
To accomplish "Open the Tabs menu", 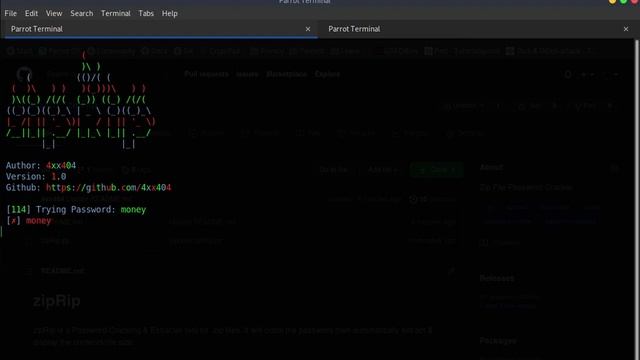I will [146, 13].
